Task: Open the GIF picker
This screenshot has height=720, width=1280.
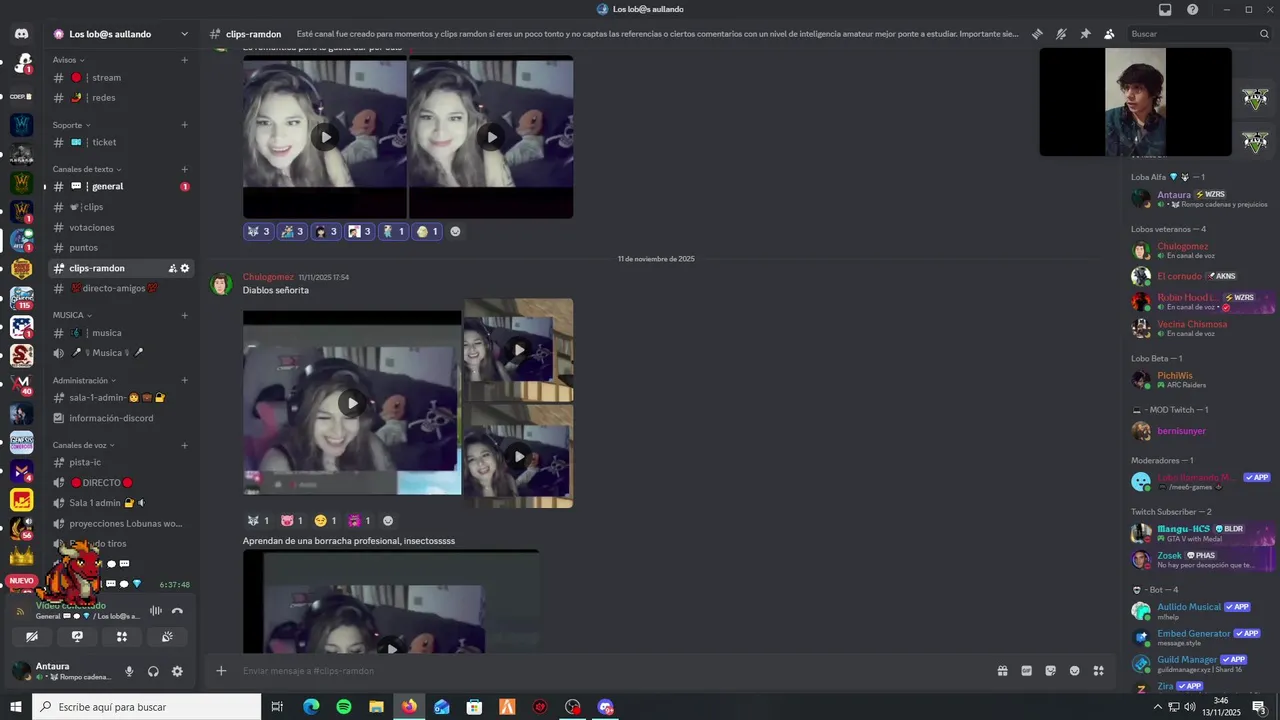Action: pos(1026,671)
